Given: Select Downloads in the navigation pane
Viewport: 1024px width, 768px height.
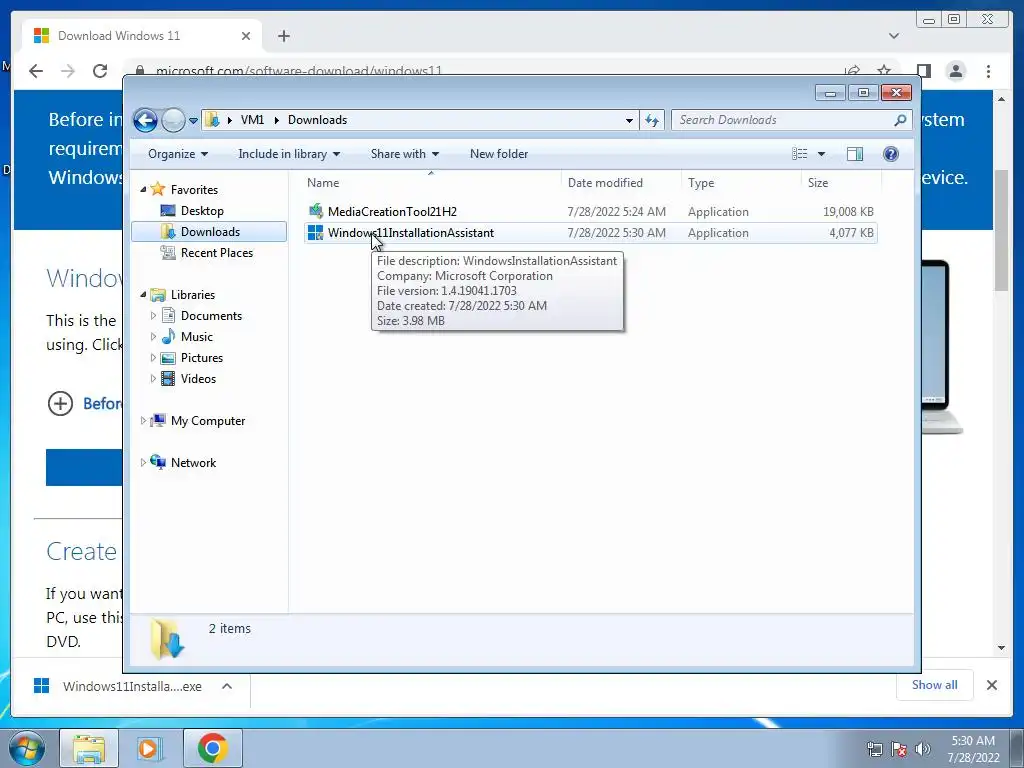Looking at the screenshot, I should 210,232.
